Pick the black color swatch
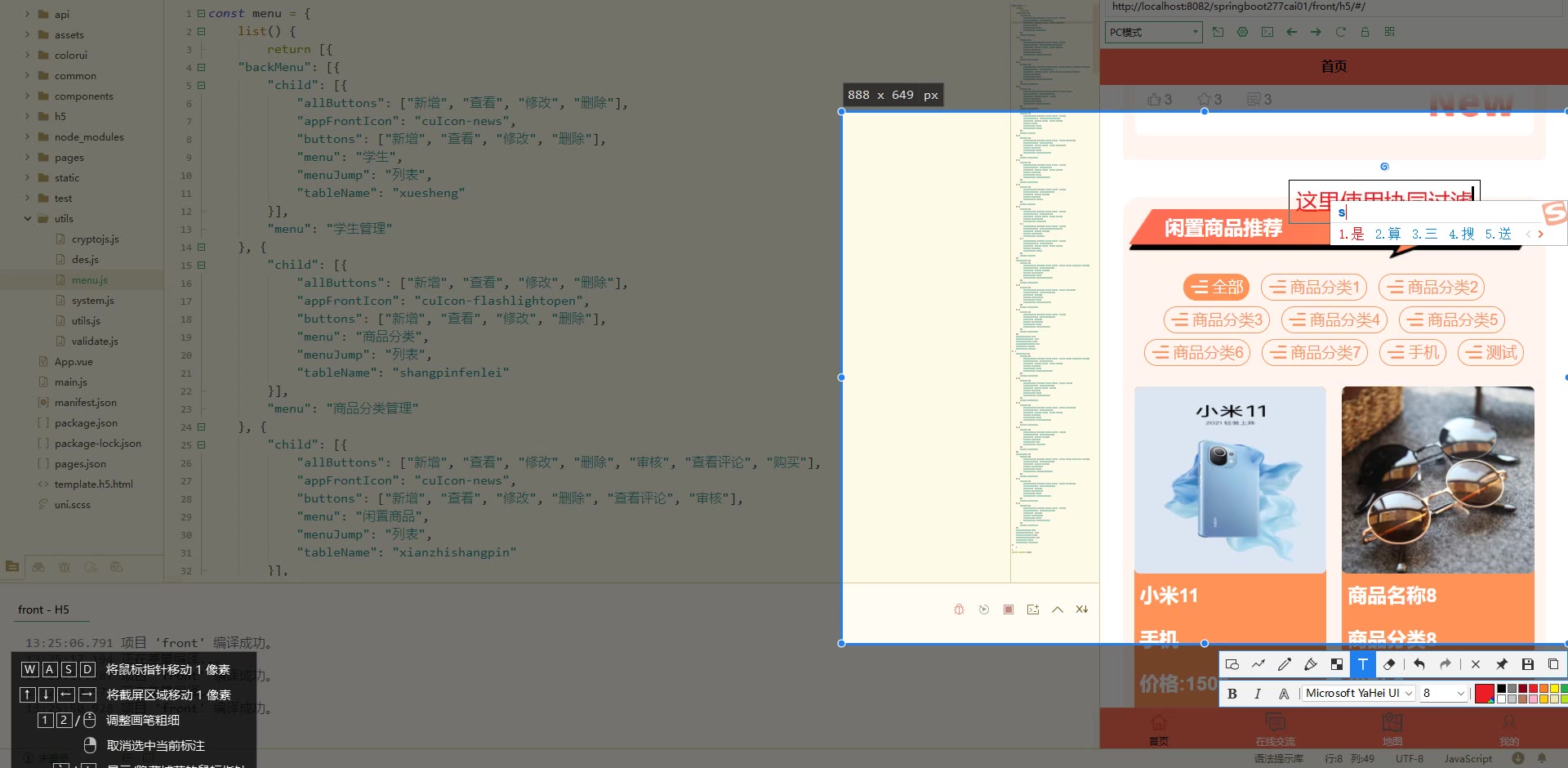 (1501, 689)
